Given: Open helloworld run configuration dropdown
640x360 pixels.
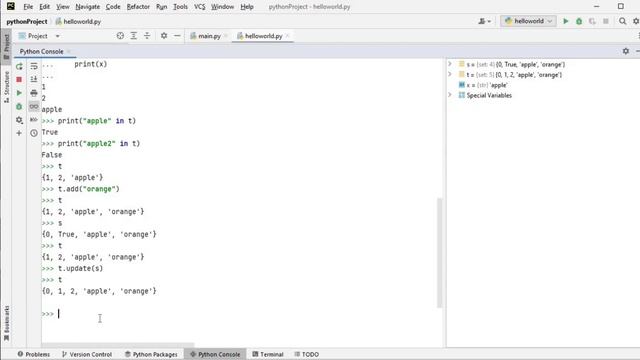Looking at the screenshot, I should [529, 21].
